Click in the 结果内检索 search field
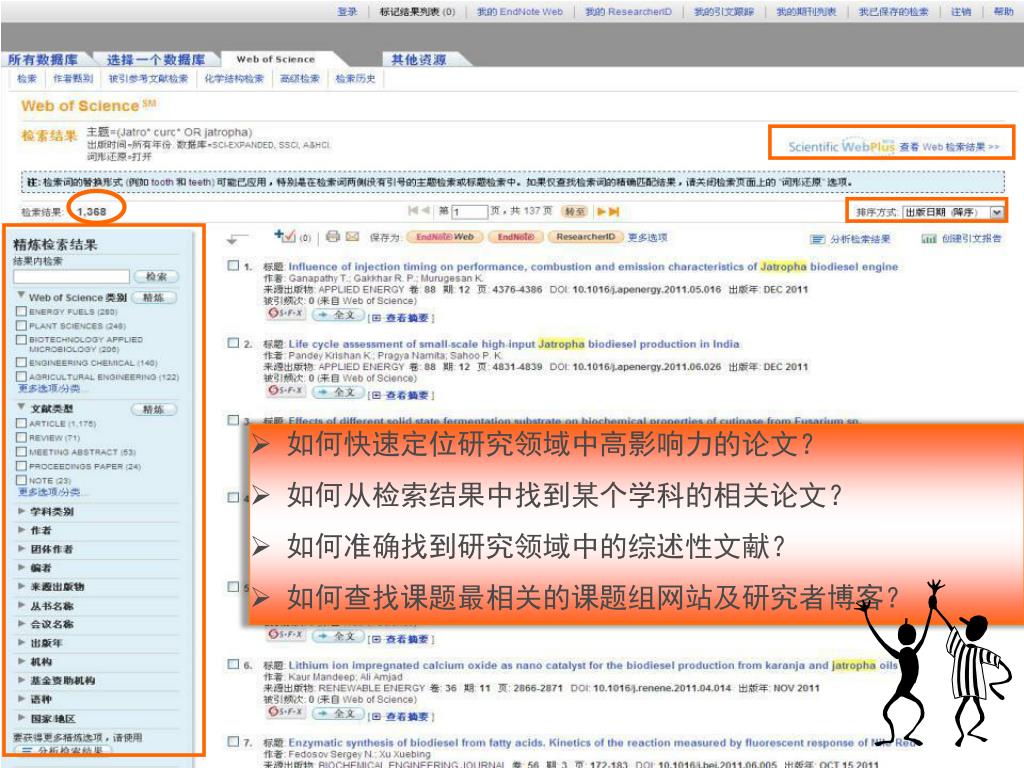Image resolution: width=1024 pixels, height=768 pixels. (71, 276)
